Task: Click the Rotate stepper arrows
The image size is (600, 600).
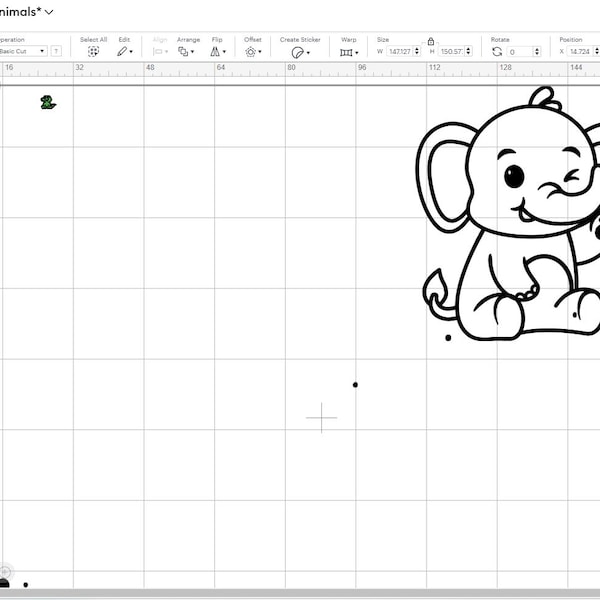Action: coord(537,52)
